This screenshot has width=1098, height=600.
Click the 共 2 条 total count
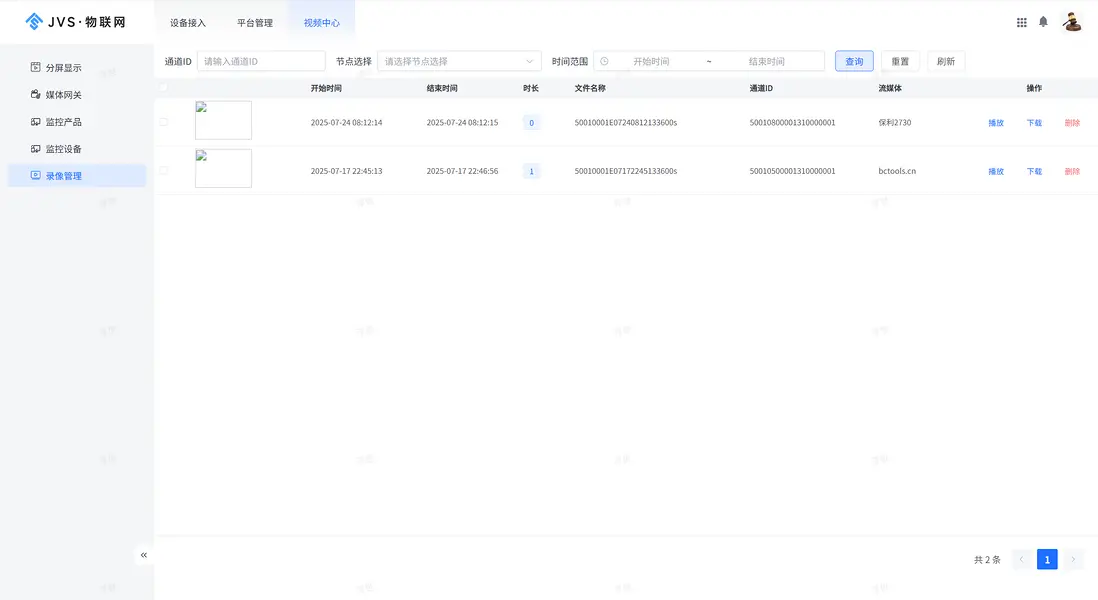(x=987, y=559)
